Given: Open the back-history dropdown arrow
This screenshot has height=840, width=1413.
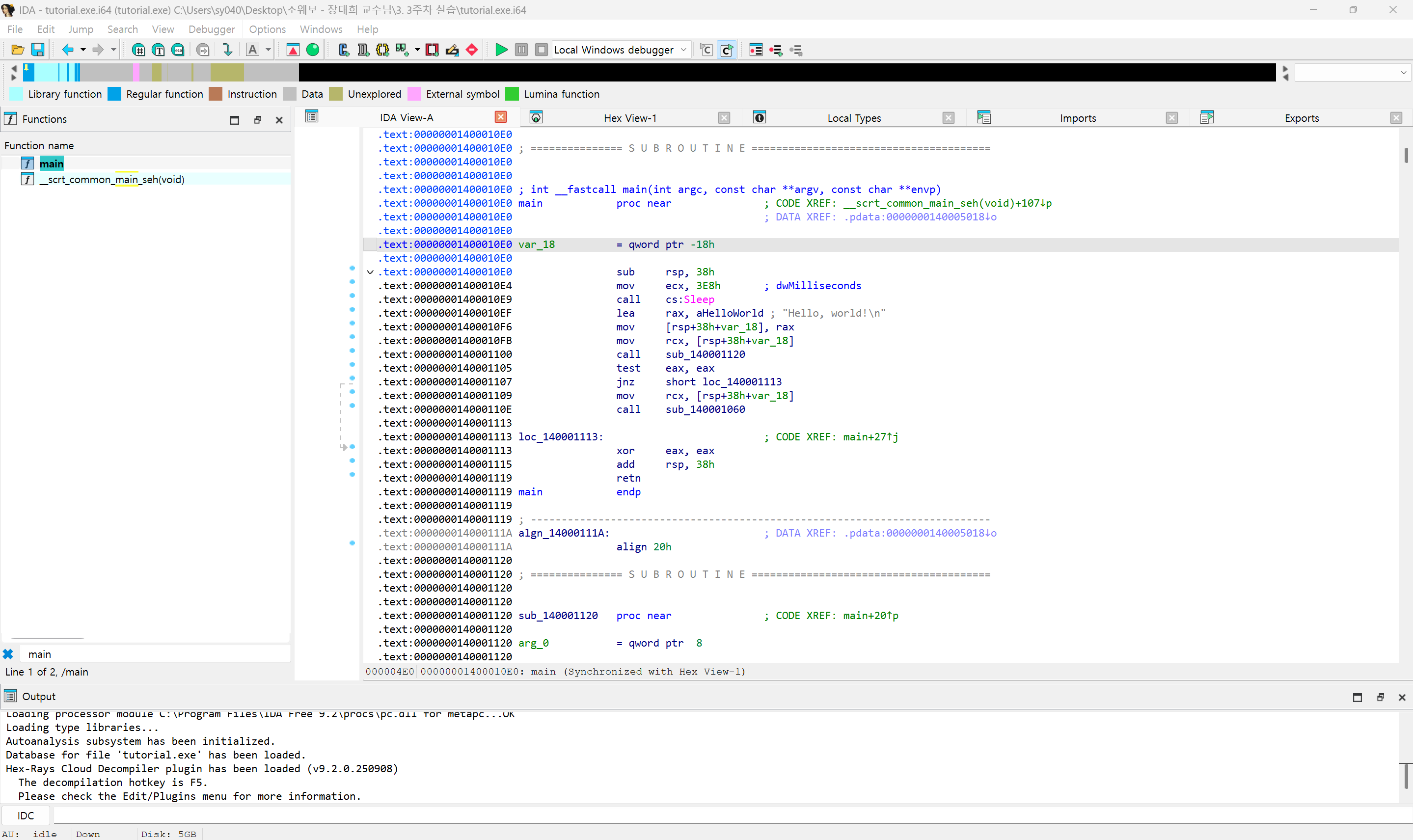Looking at the screenshot, I should click(x=83, y=50).
